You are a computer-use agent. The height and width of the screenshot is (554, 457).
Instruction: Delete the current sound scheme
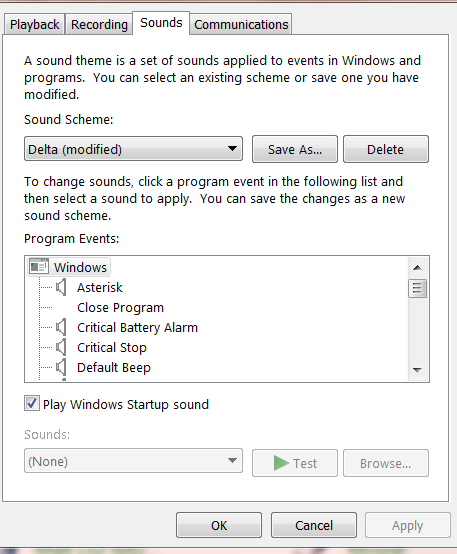tap(386, 149)
